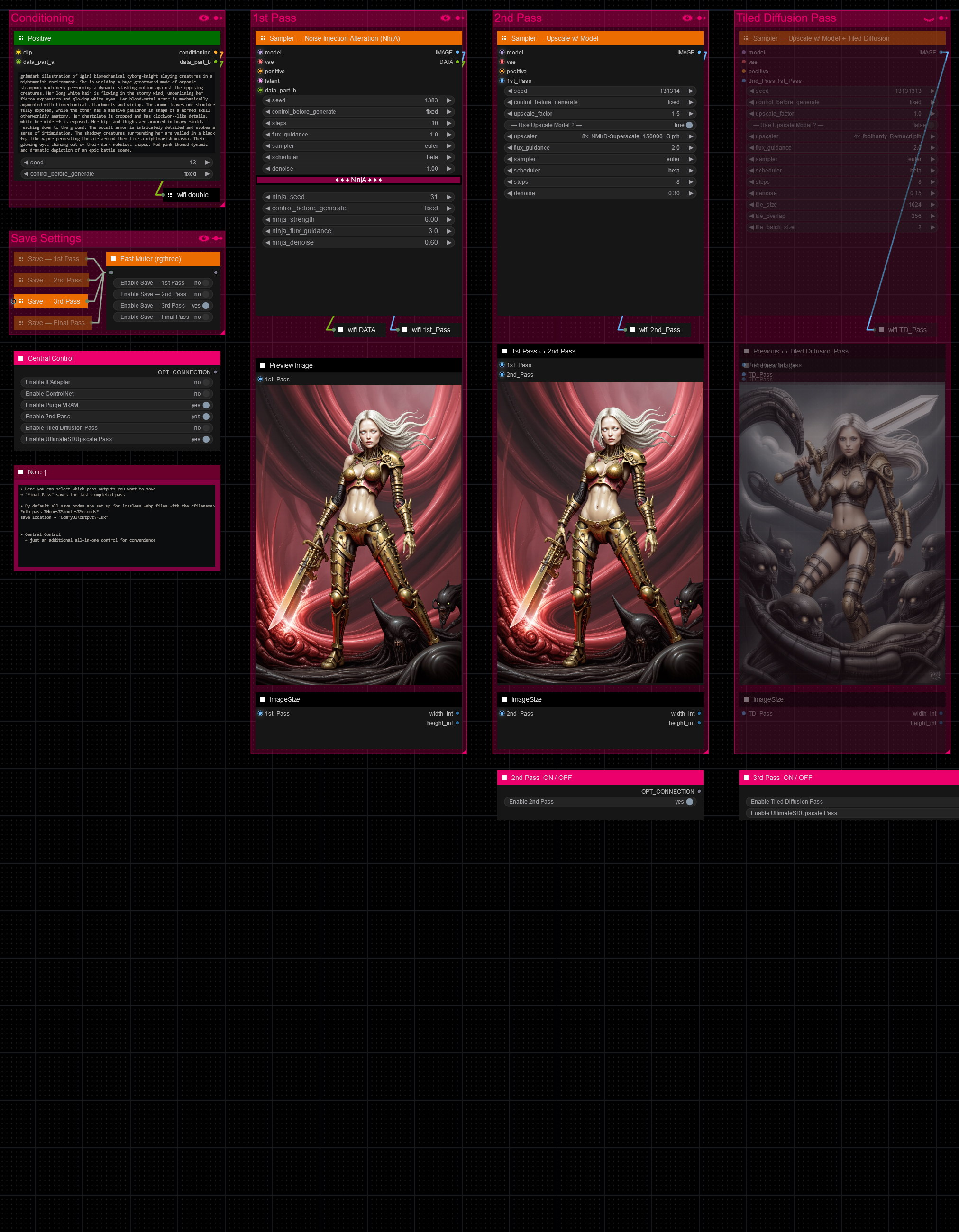959x1232 pixels.
Task: Click the positive prompt text box
Action: [x=117, y=113]
